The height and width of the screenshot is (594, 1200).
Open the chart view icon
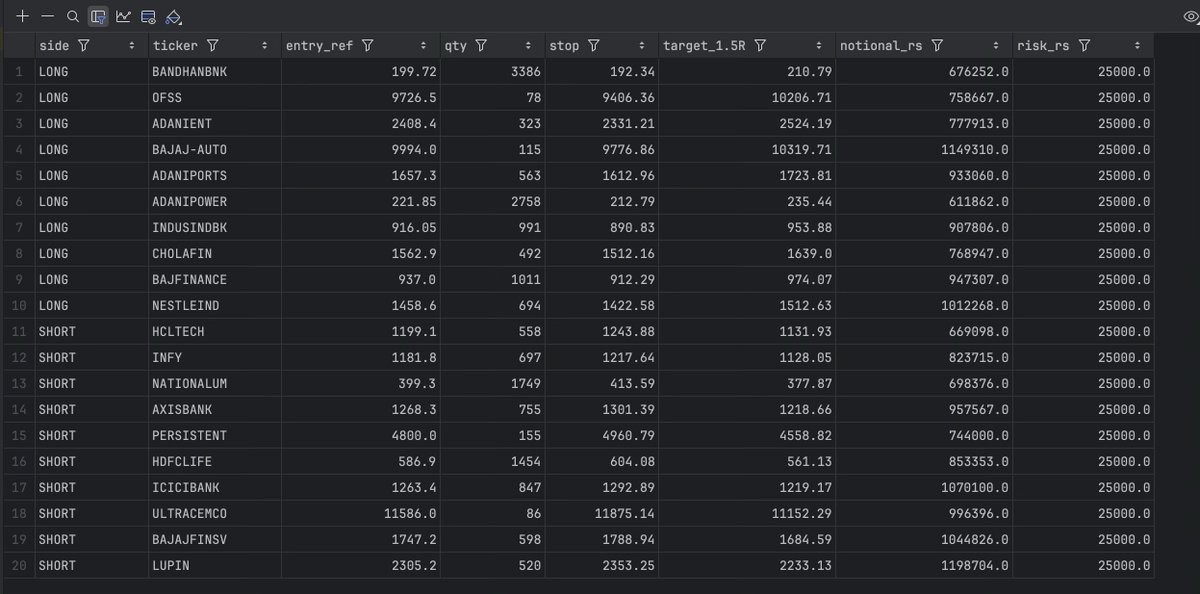123,16
